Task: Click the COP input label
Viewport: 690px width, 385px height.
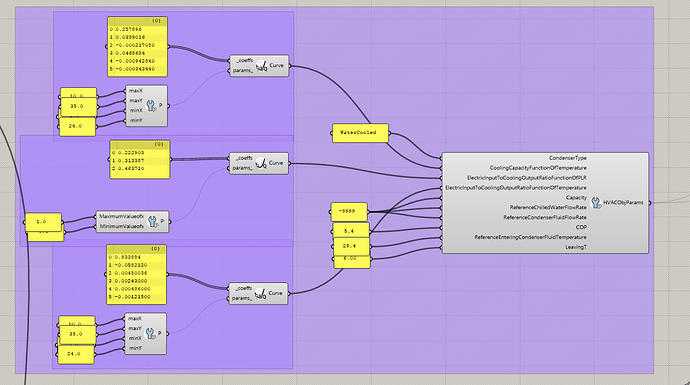Action: point(581,227)
